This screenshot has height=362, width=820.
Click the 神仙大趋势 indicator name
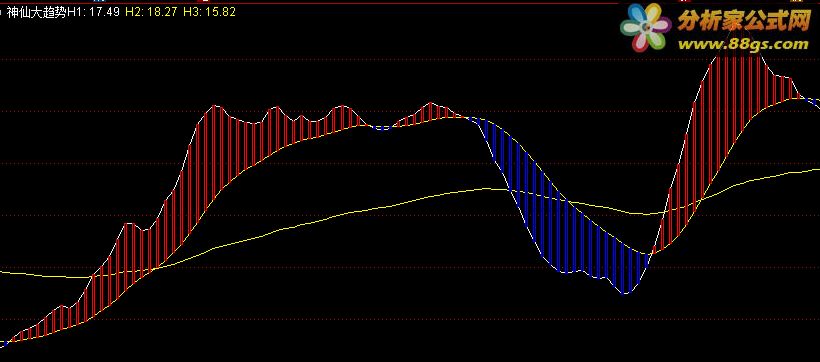click(x=36, y=12)
